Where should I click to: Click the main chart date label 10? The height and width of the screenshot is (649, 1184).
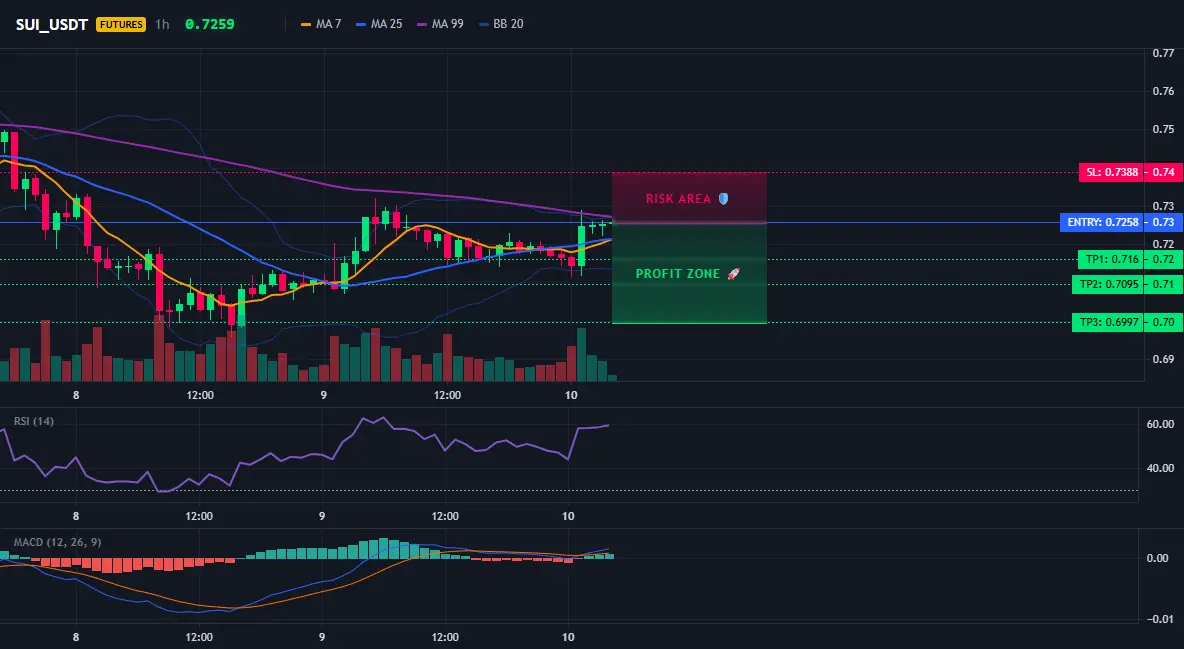pos(571,395)
